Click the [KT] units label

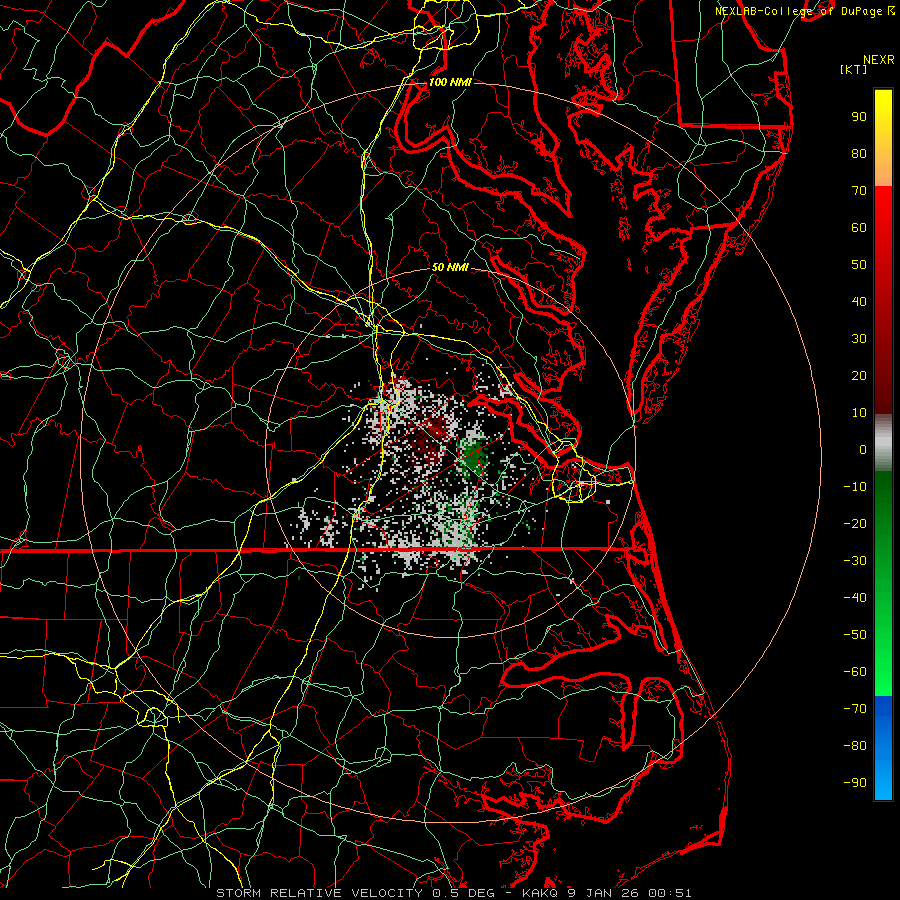tap(854, 69)
